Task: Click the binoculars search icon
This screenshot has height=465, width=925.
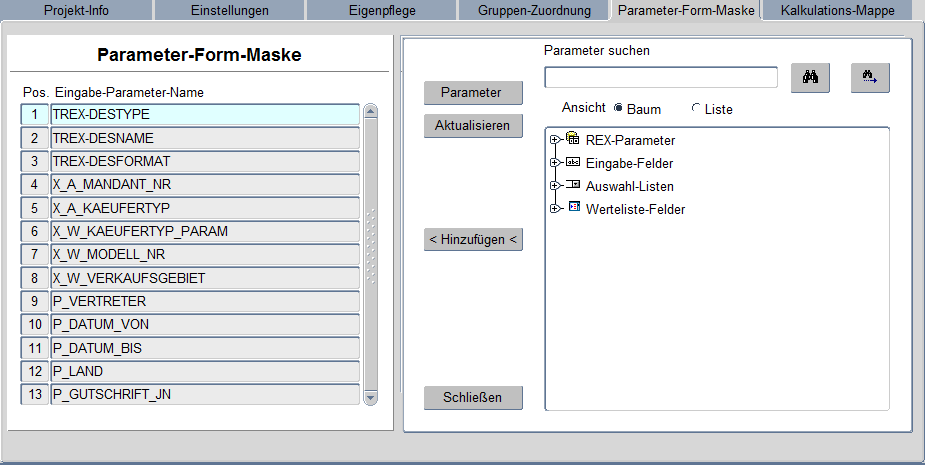Action: coord(810,78)
